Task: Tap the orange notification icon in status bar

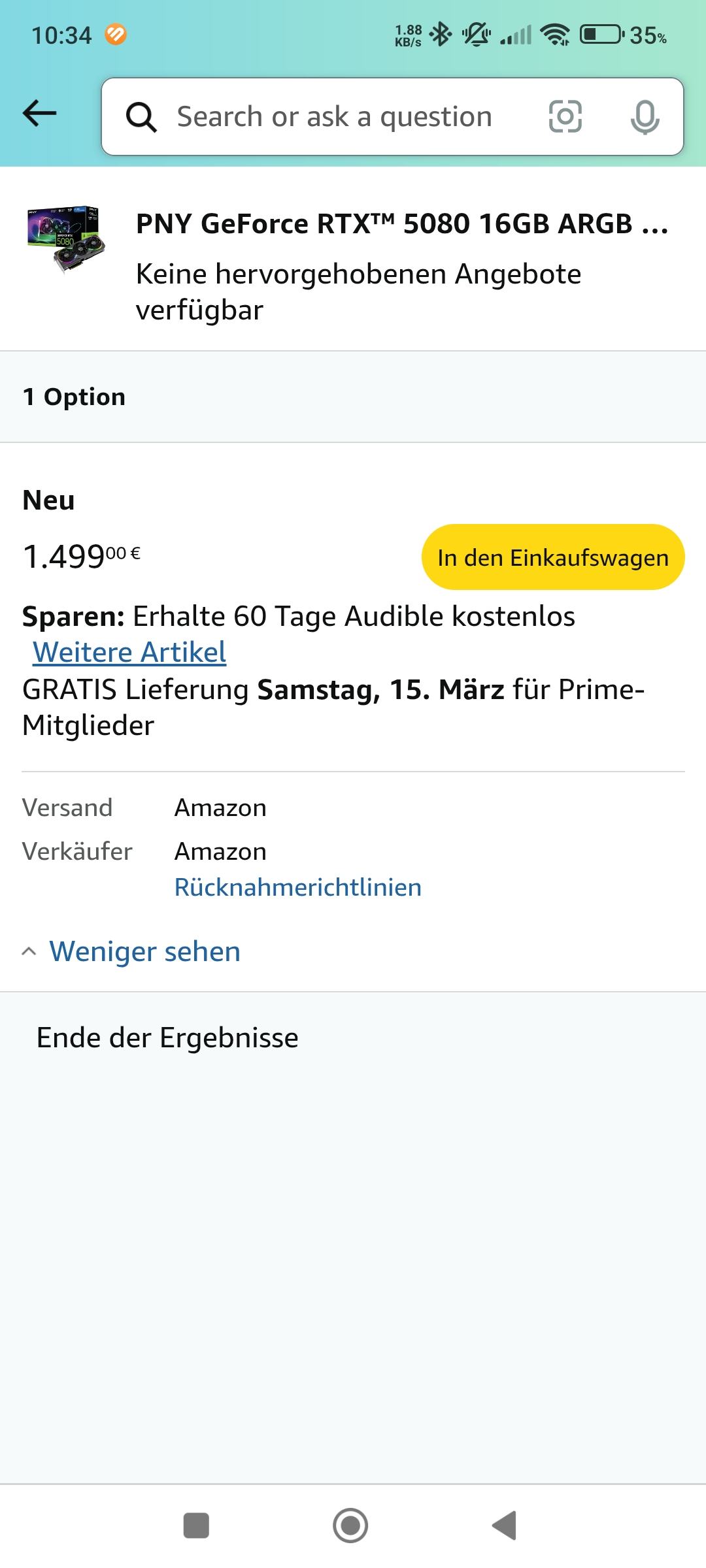Action: [x=116, y=35]
